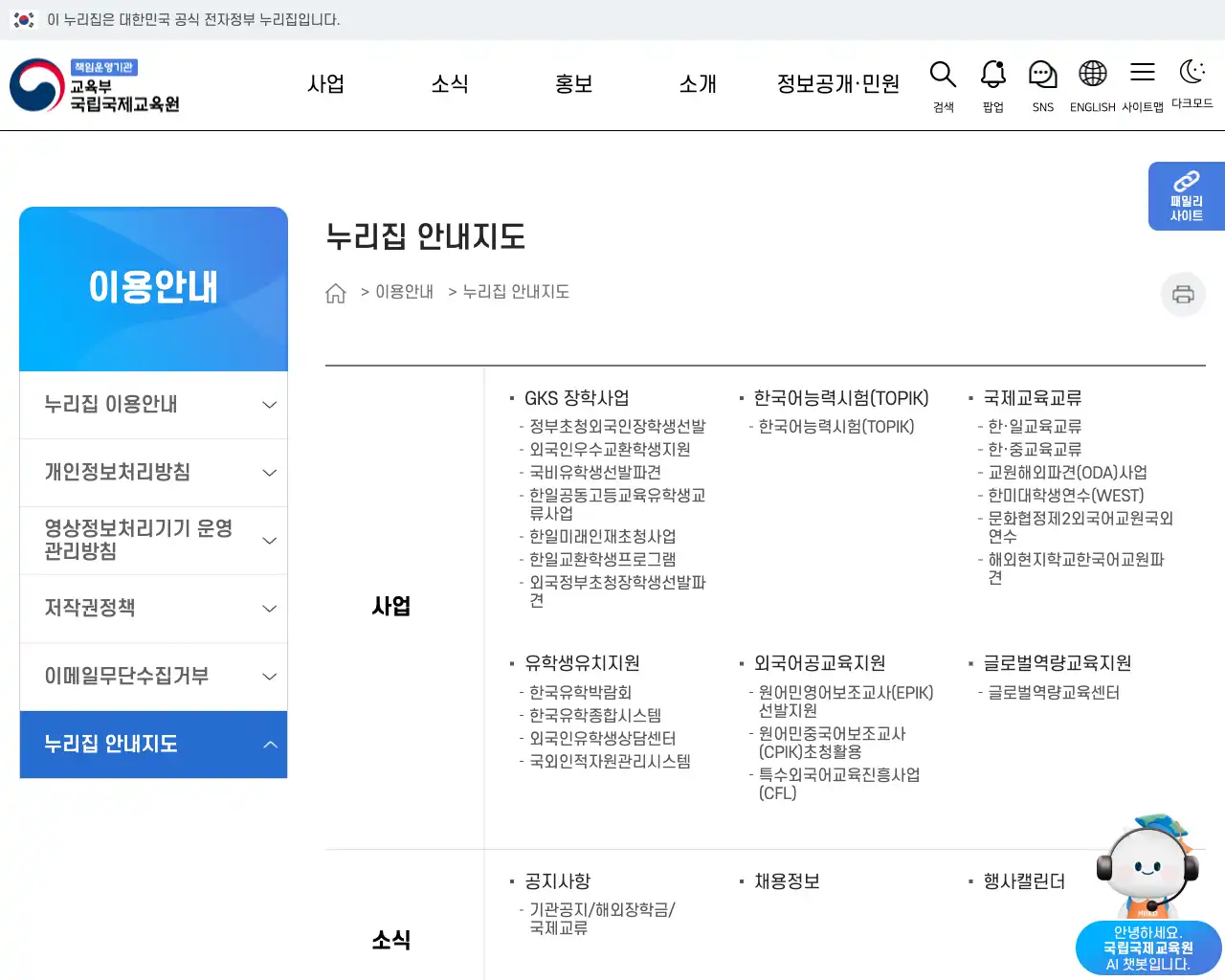Expand 이메일무단수집거부 sidebar item

pos(153,677)
